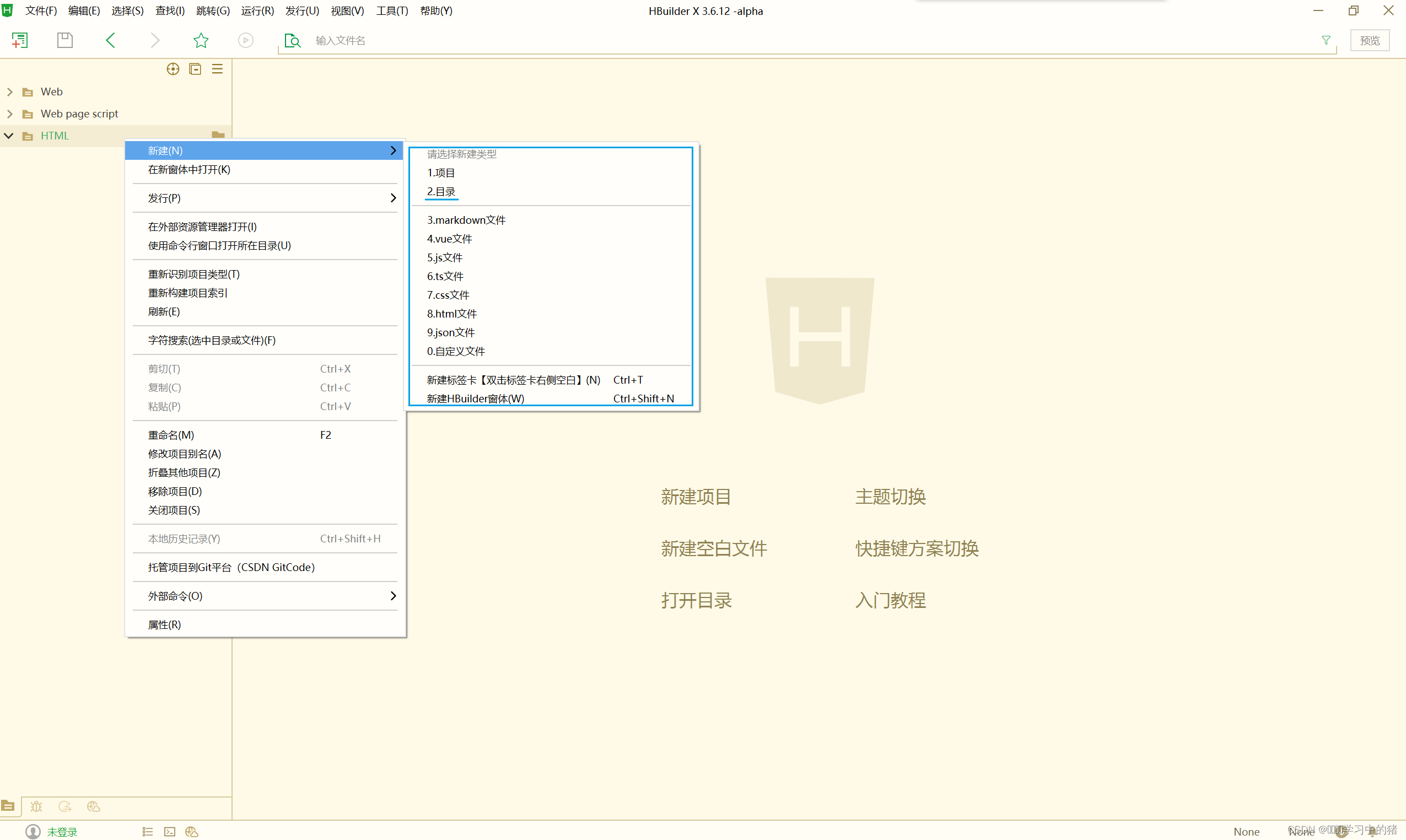Click the new file toolbar icon
1406x840 pixels.
(x=19, y=40)
